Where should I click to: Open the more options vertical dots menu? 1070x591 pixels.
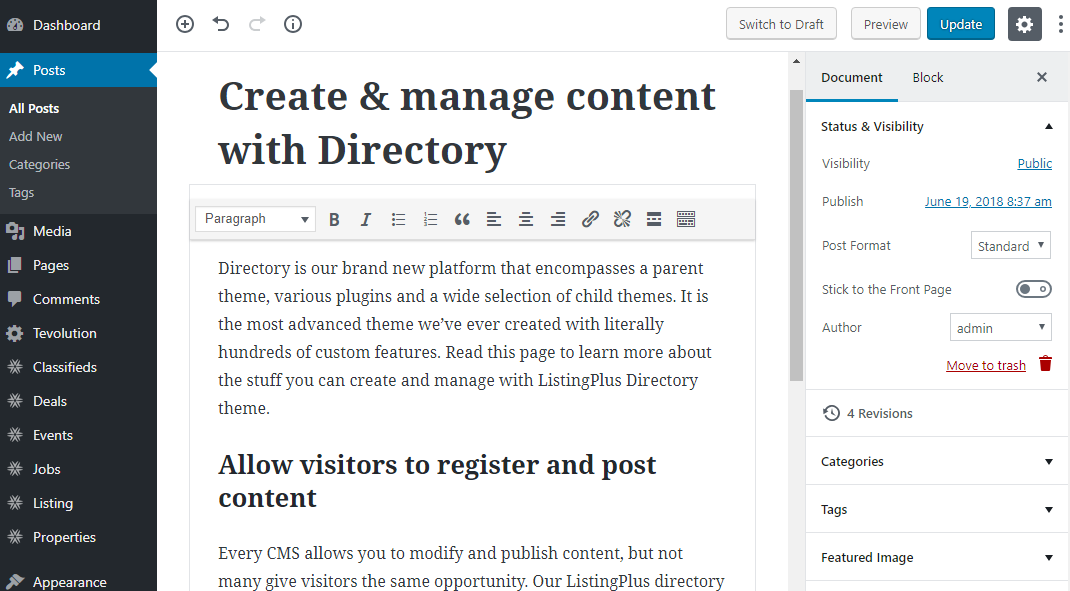[x=1060, y=25]
